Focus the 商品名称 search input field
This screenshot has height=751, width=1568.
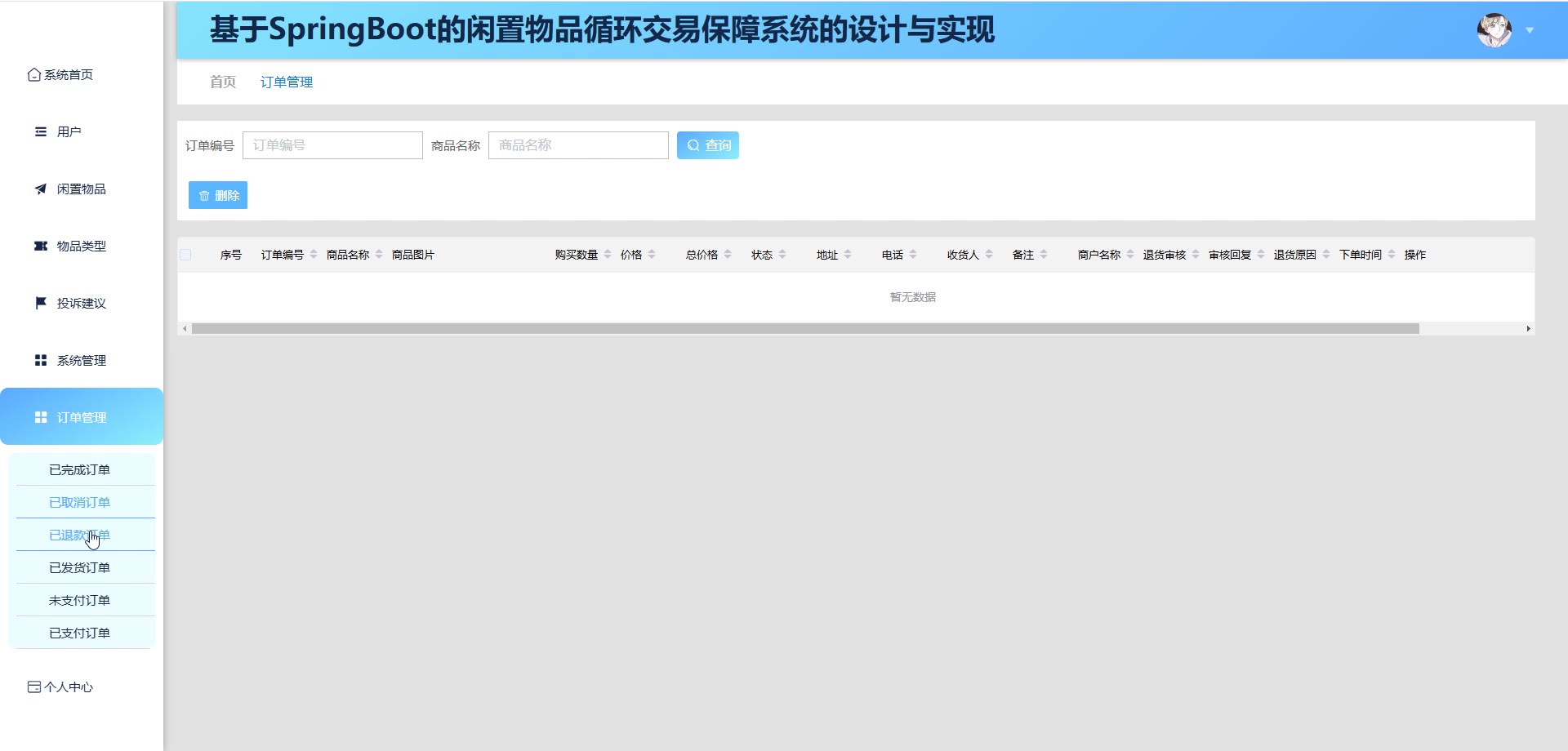(x=578, y=145)
